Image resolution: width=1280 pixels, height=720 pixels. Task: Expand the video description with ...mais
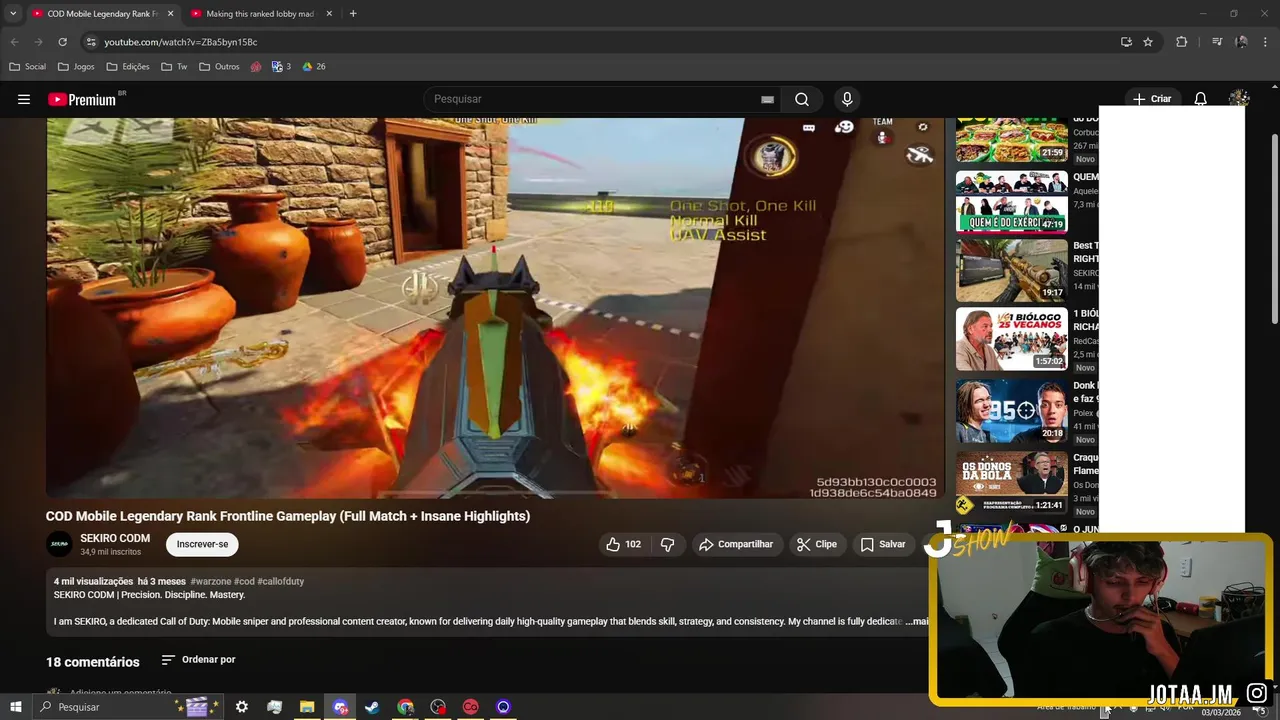[917, 621]
